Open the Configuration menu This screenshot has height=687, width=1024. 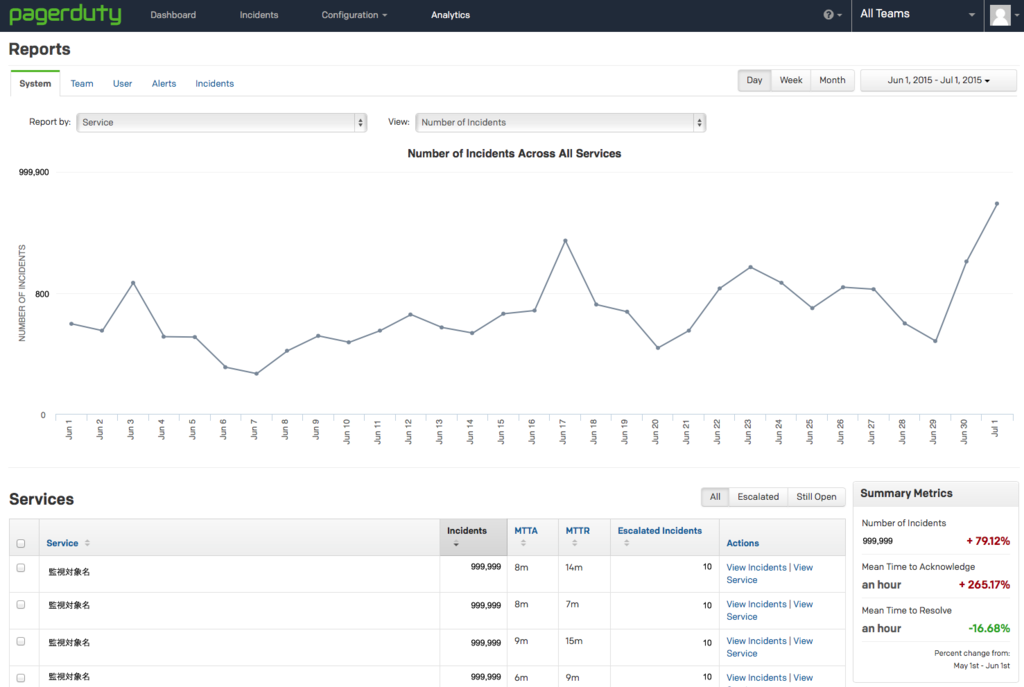point(354,14)
